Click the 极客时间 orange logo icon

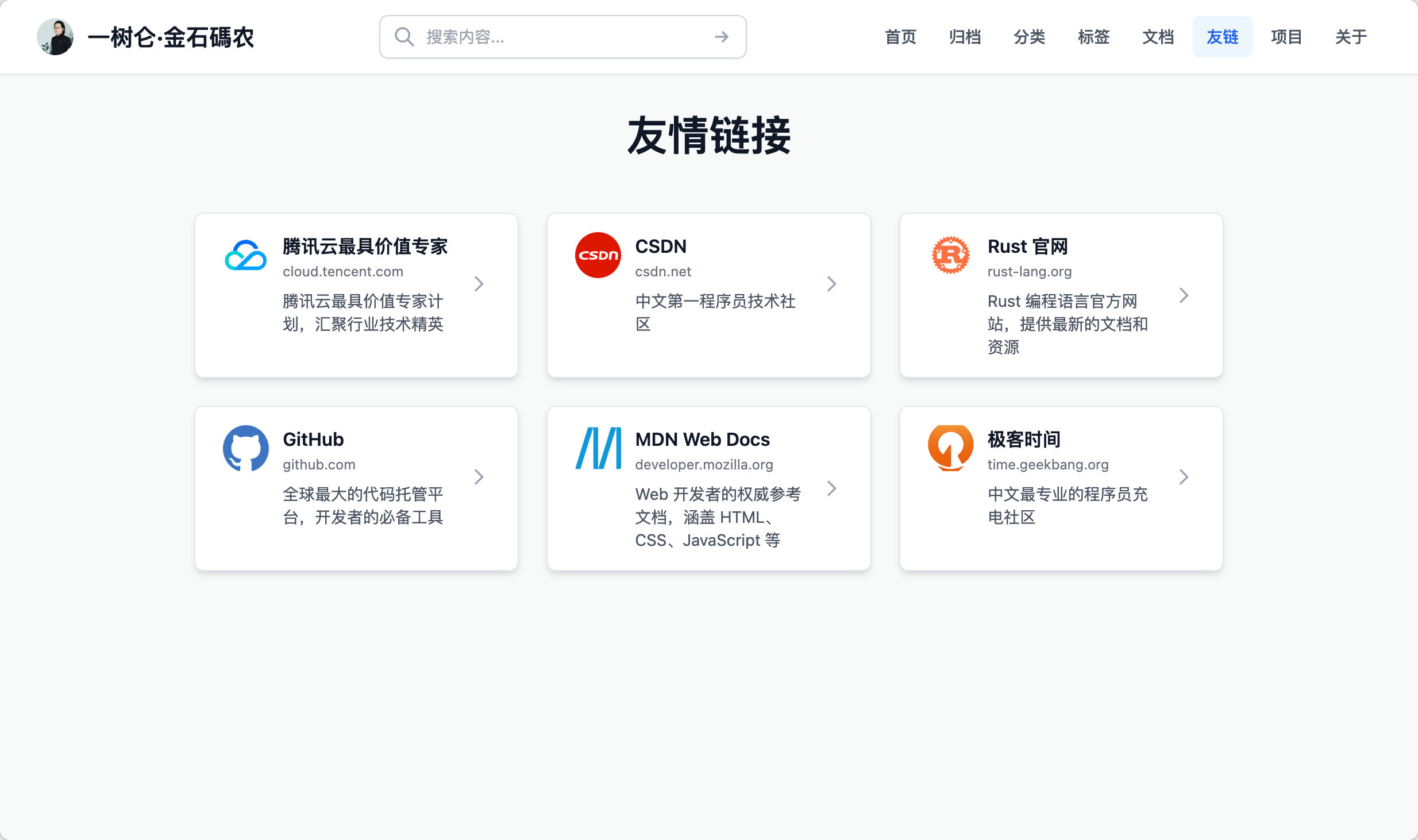pyautogui.click(x=950, y=448)
